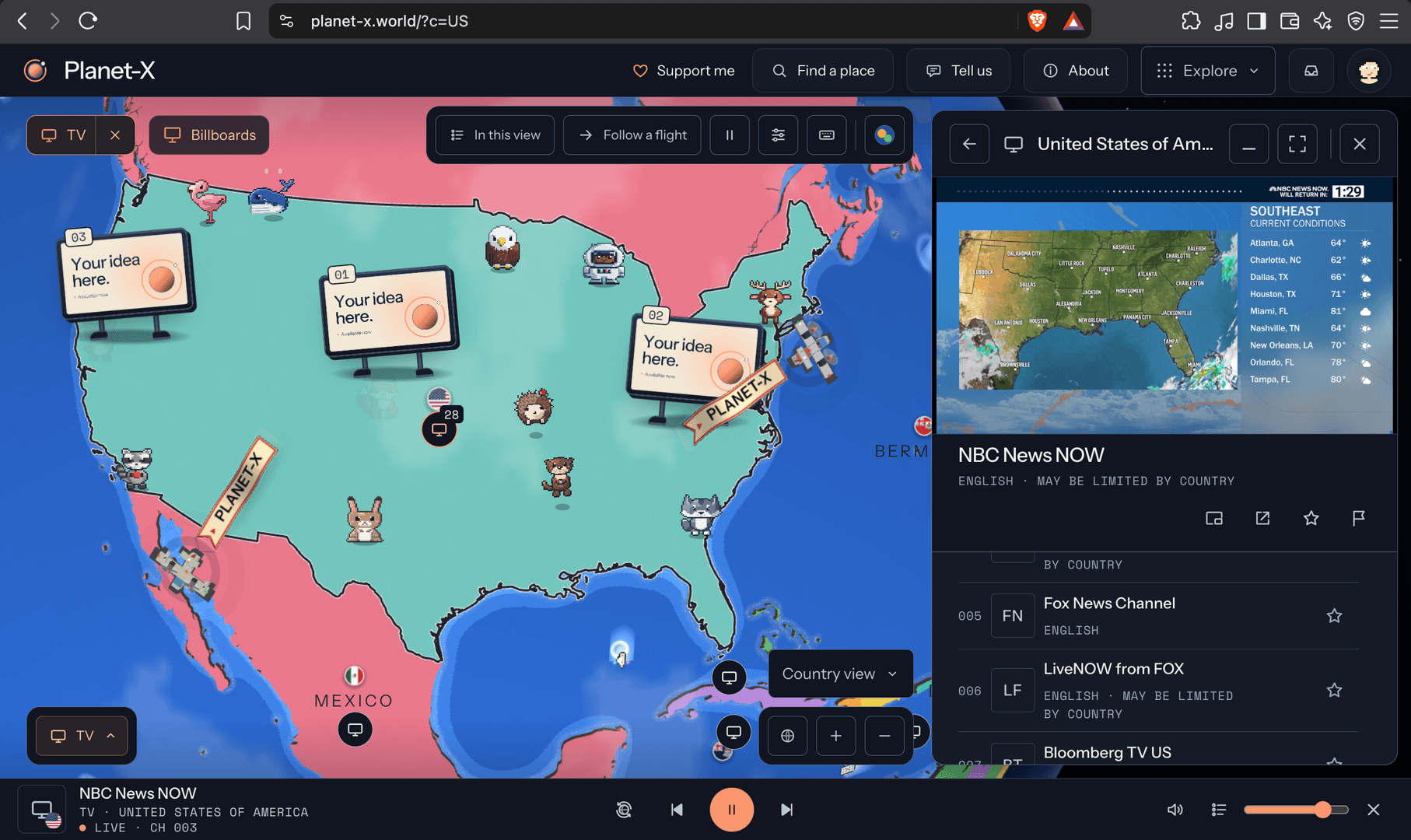Mute audio with the speaker icon
Image resolution: width=1411 pixels, height=840 pixels.
pyautogui.click(x=1175, y=810)
